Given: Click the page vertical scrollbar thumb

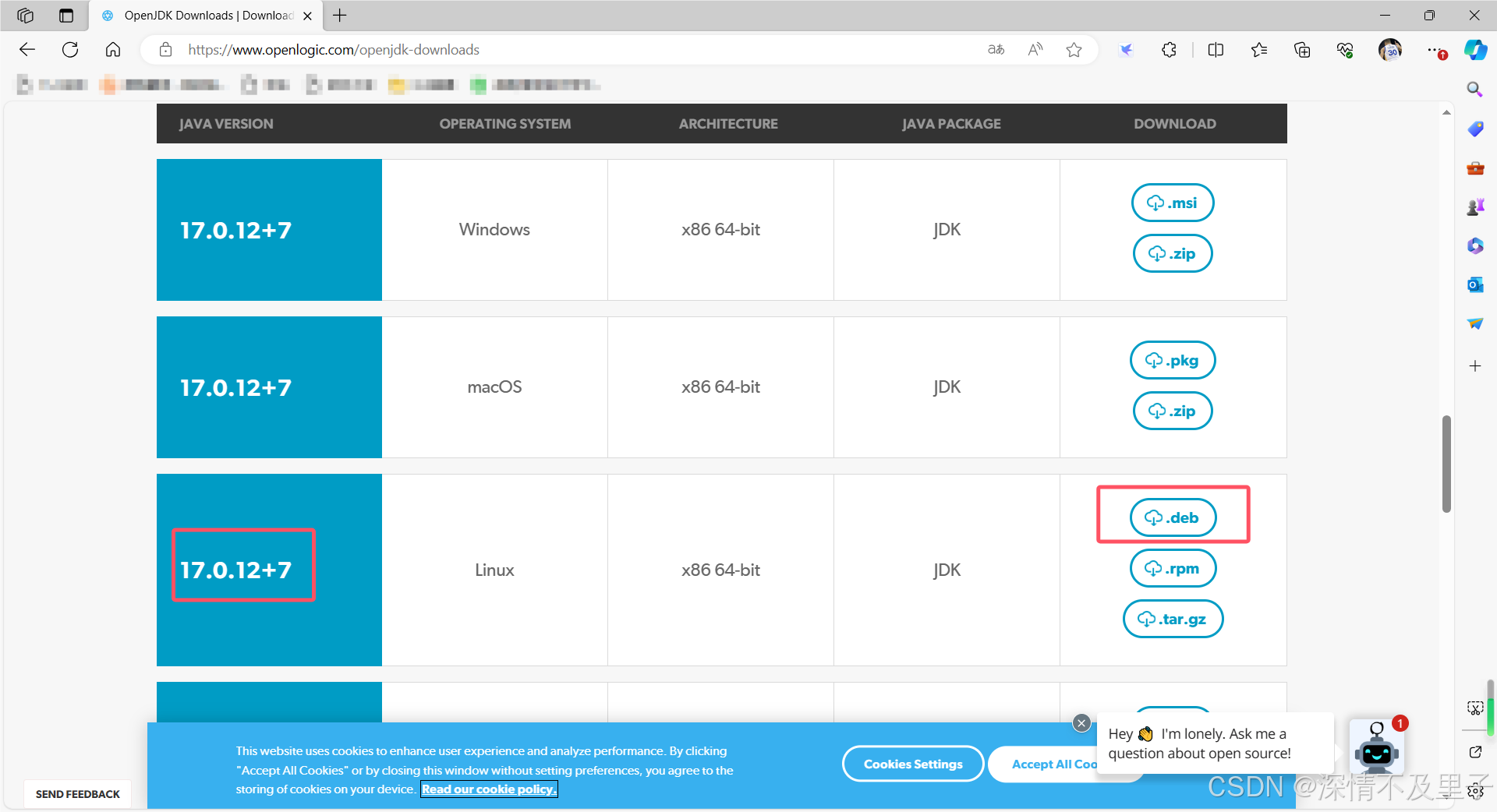Looking at the screenshot, I should point(1446,464).
